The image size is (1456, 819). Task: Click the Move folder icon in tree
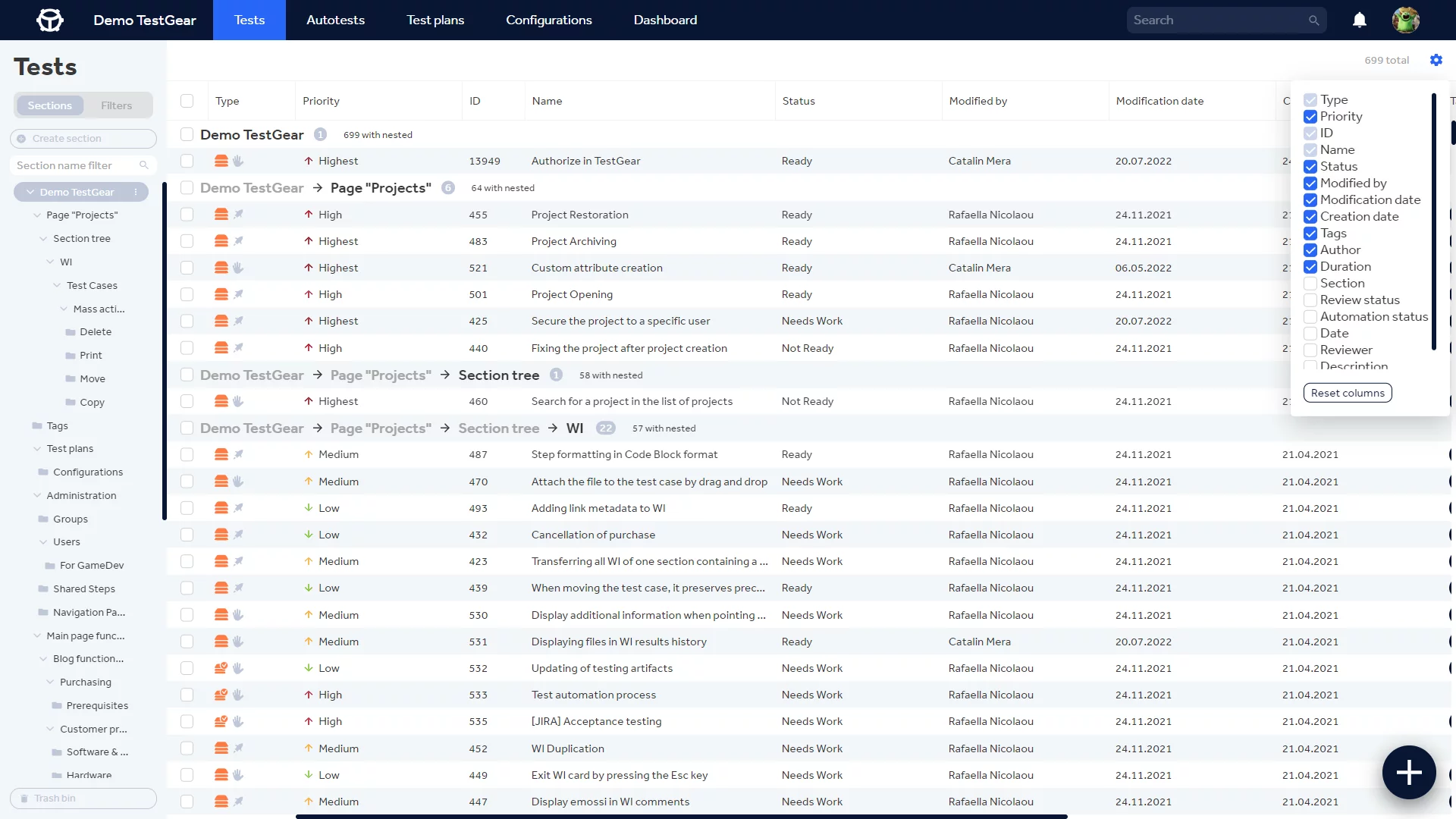click(71, 379)
